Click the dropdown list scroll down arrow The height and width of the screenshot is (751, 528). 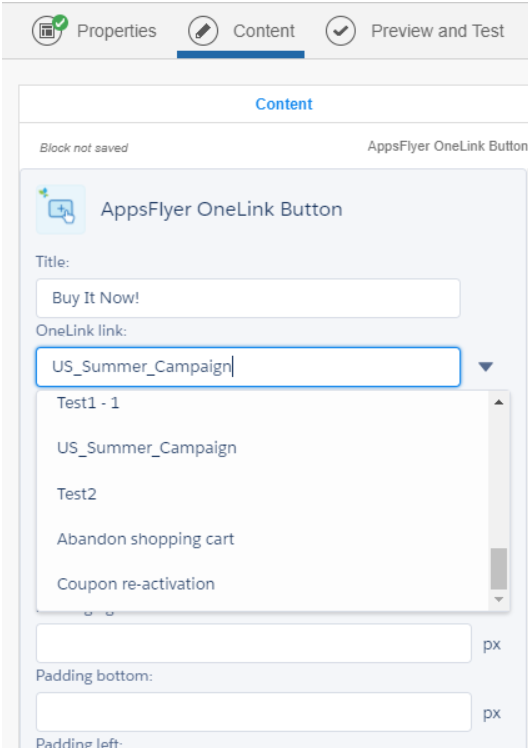499,600
